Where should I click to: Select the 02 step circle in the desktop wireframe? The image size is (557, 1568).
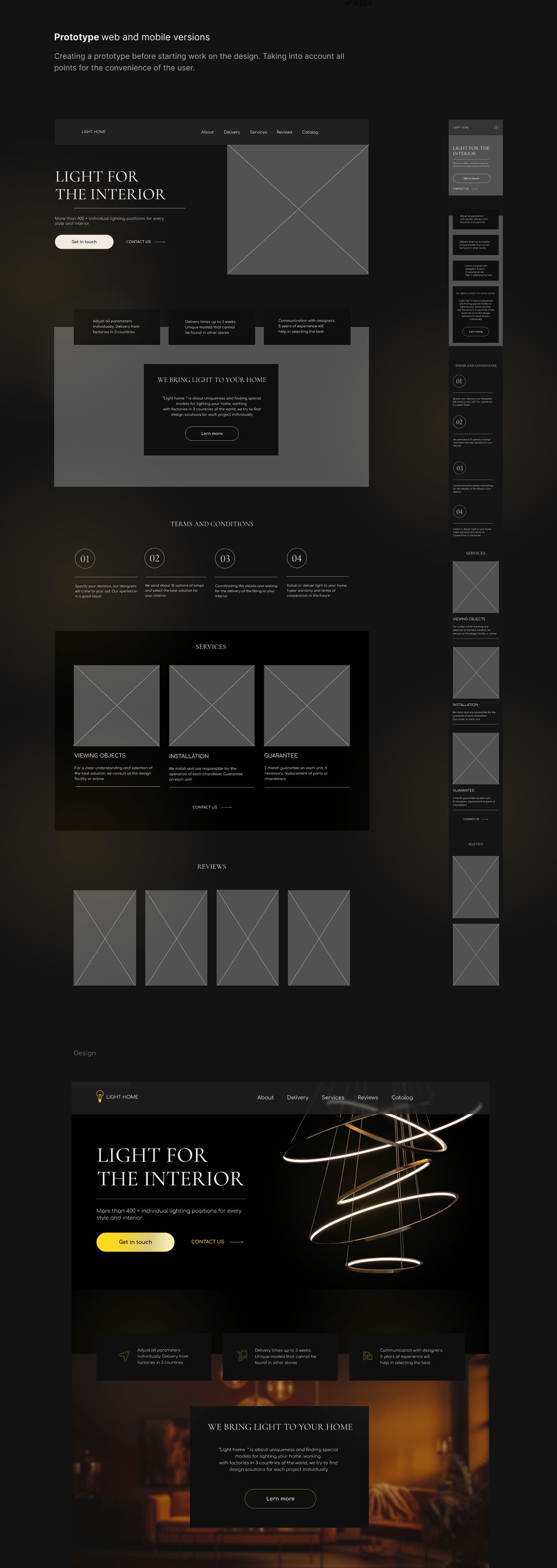point(154,558)
